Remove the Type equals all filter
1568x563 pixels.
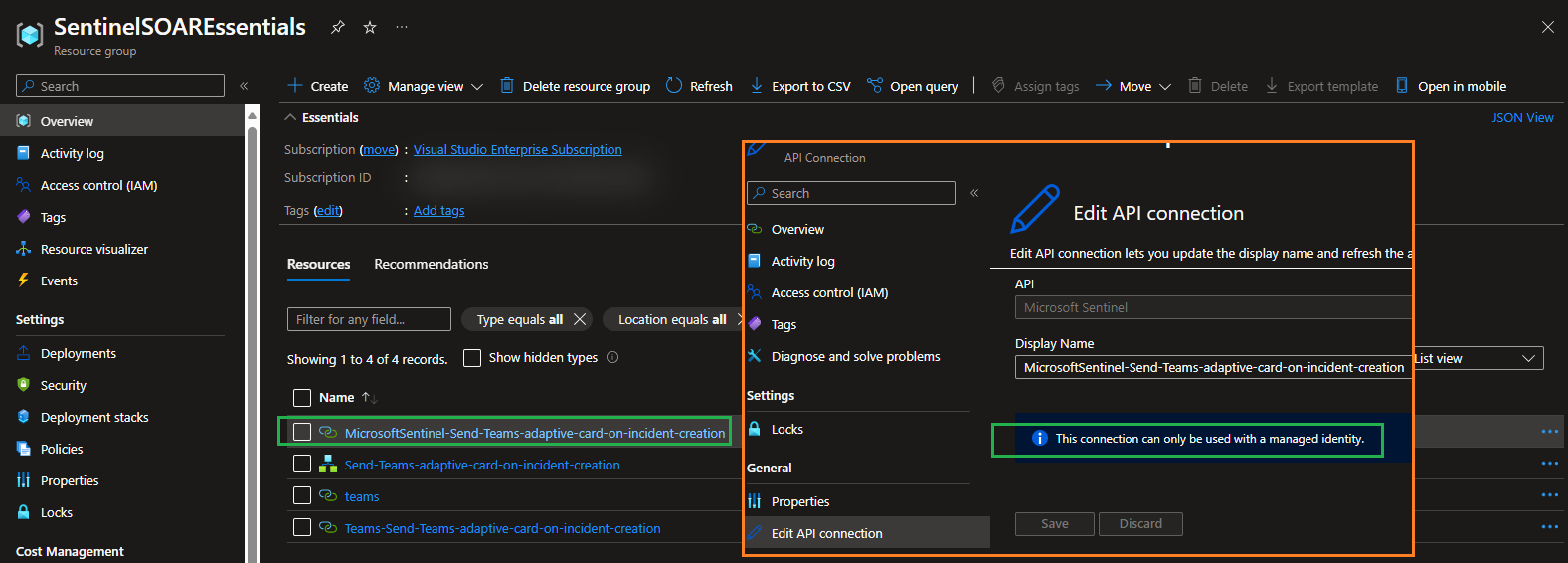point(580,319)
